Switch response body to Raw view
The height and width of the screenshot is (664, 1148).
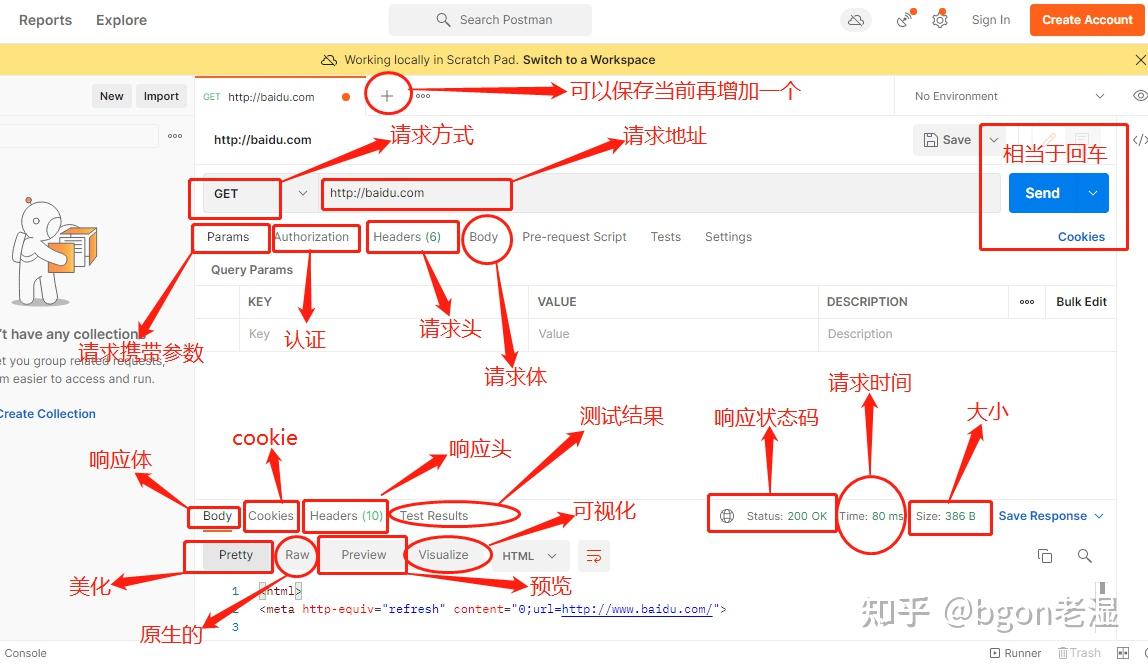(x=296, y=554)
